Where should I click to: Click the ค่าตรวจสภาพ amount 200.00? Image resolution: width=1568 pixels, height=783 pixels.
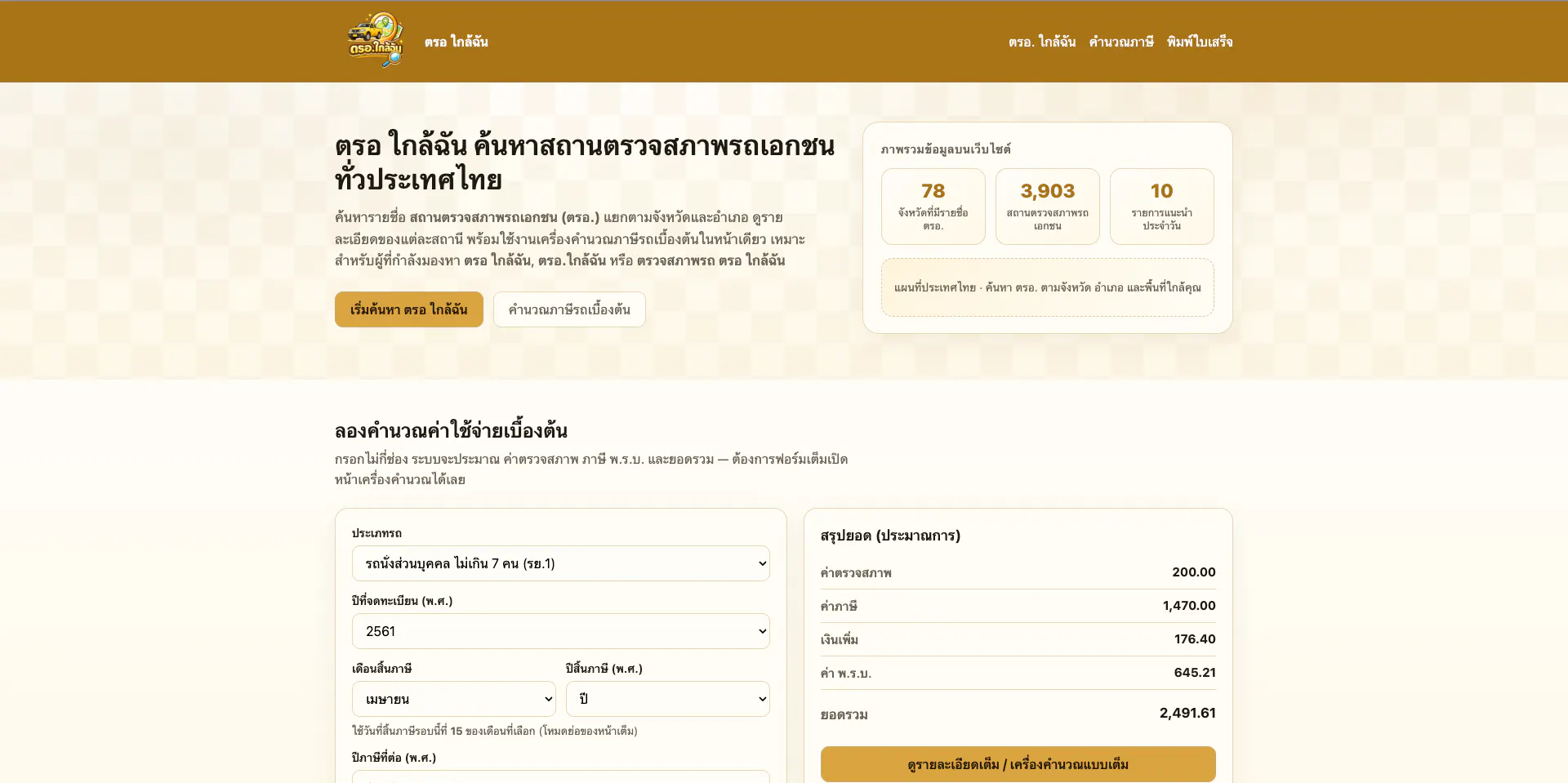tap(1194, 572)
